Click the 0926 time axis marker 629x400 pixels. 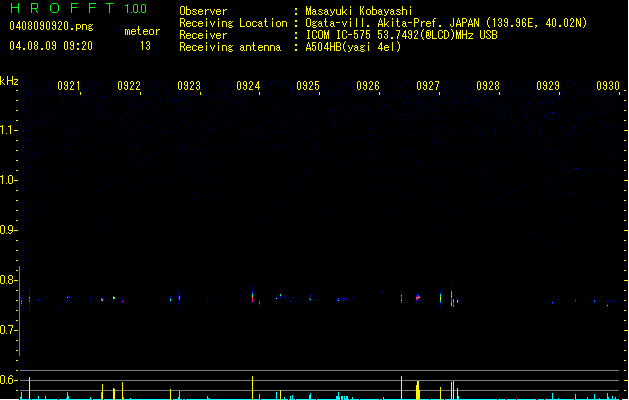[x=368, y=86]
